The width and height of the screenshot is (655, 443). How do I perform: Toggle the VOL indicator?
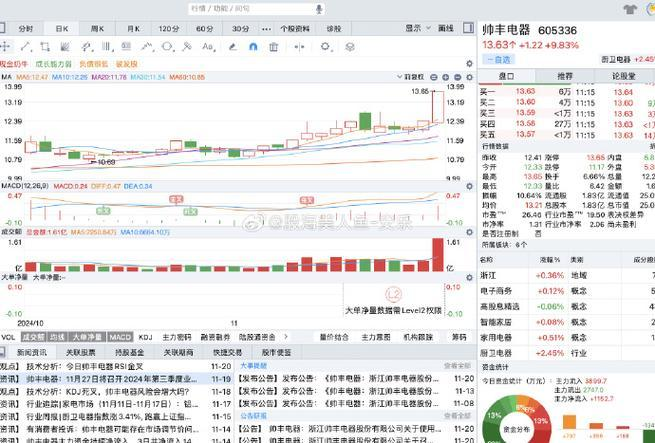(8, 337)
